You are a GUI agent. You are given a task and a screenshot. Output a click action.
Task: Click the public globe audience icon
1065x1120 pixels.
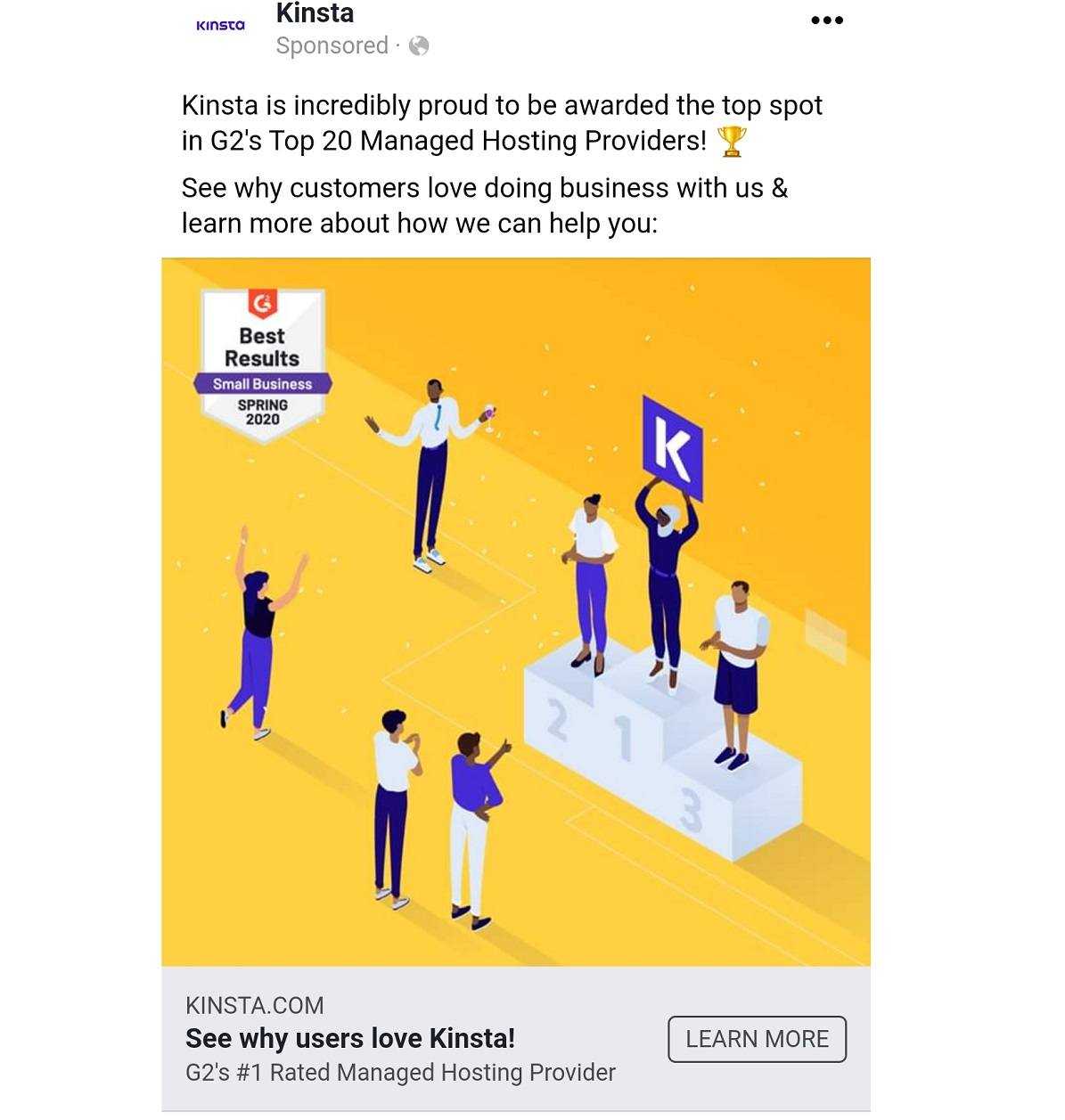(x=419, y=46)
